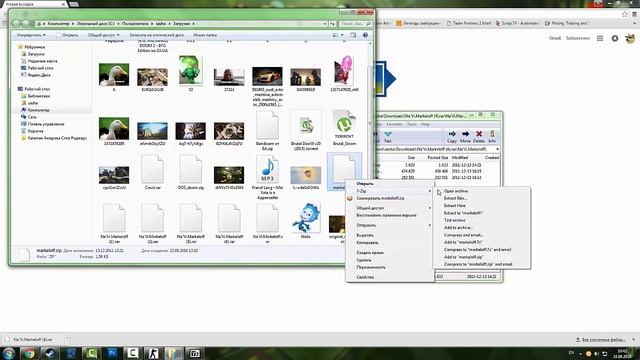Open Counter-Strike icon on taskbar
Image resolution: width=640 pixels, height=360 pixels.
[153, 353]
